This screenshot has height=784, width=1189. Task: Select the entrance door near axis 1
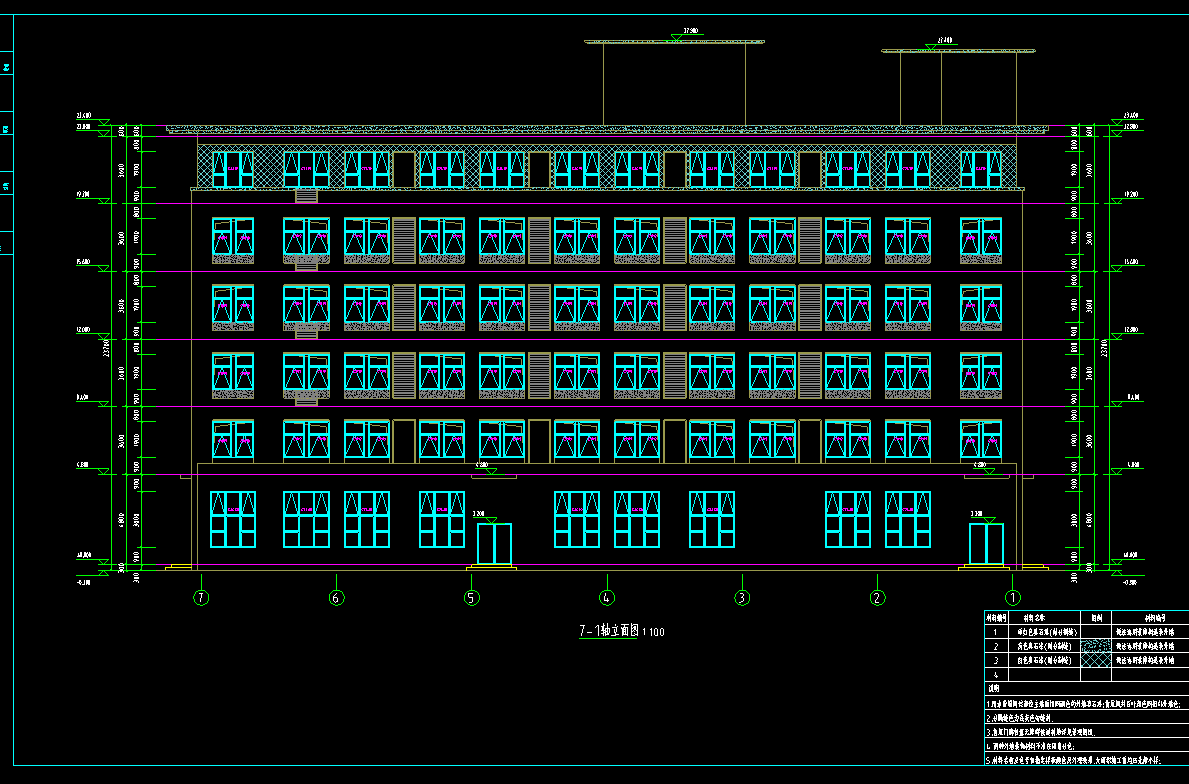point(986,544)
